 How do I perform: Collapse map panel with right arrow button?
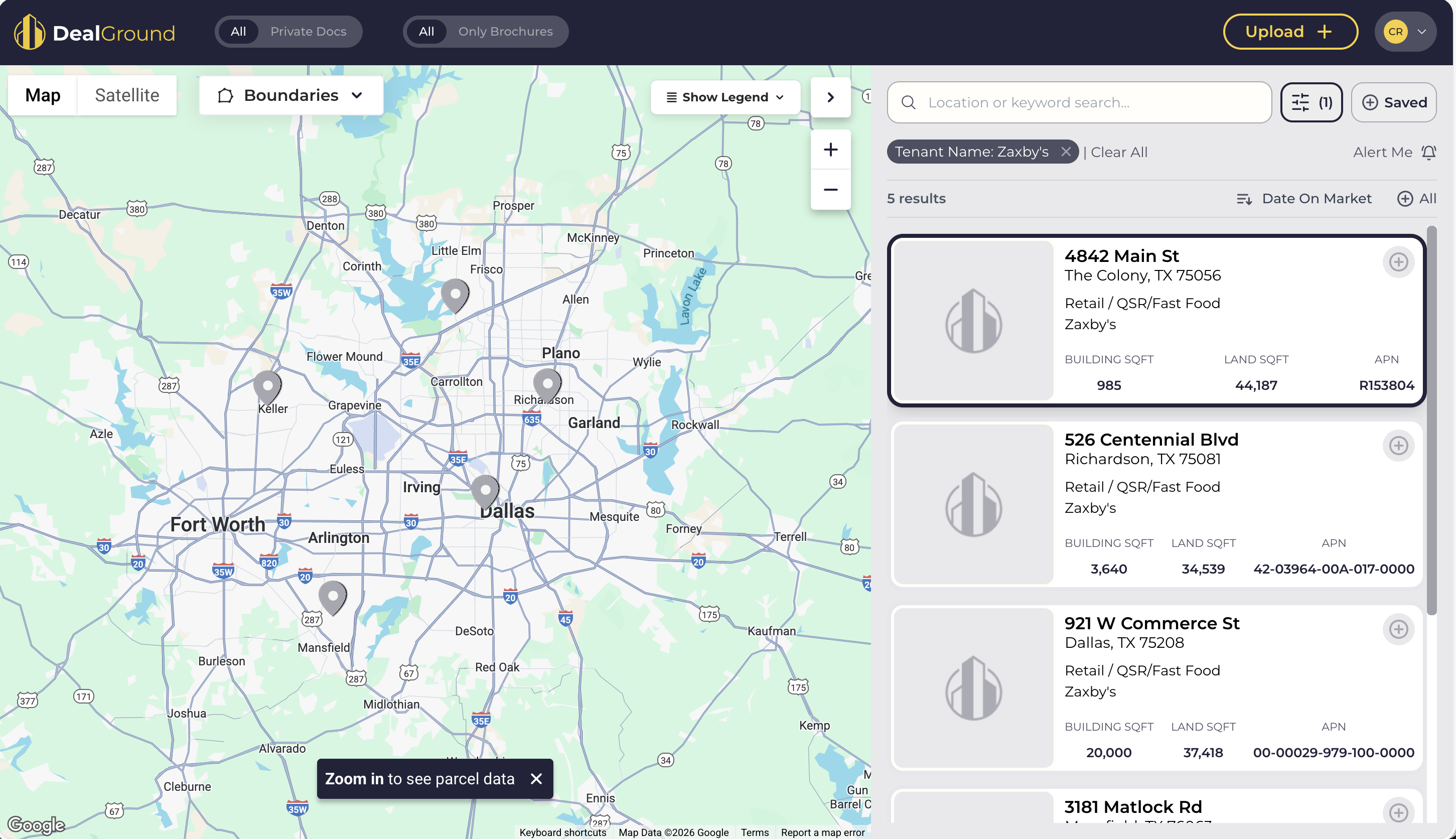point(830,97)
